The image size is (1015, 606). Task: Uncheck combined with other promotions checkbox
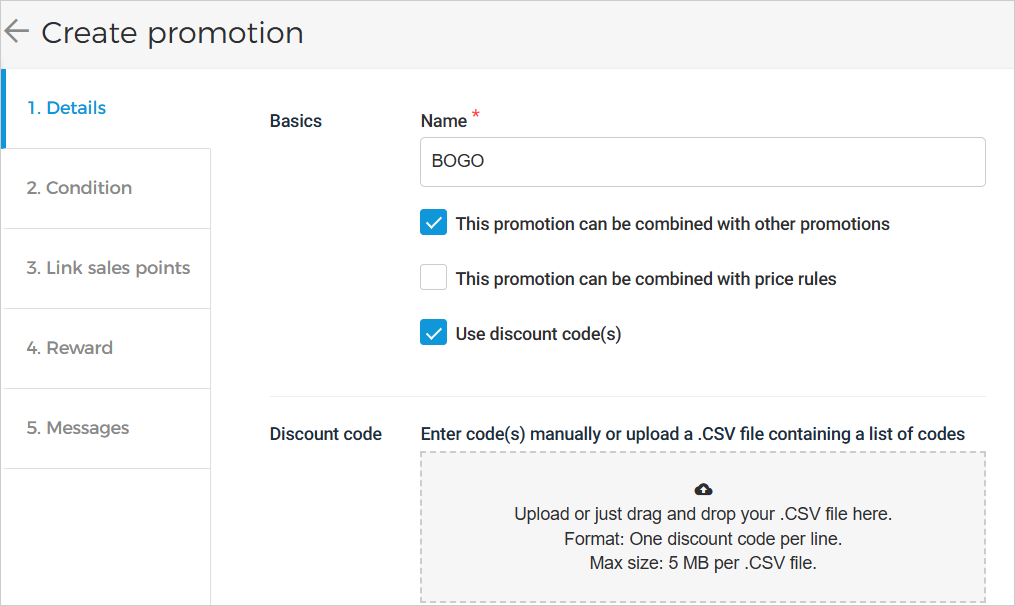pos(433,223)
